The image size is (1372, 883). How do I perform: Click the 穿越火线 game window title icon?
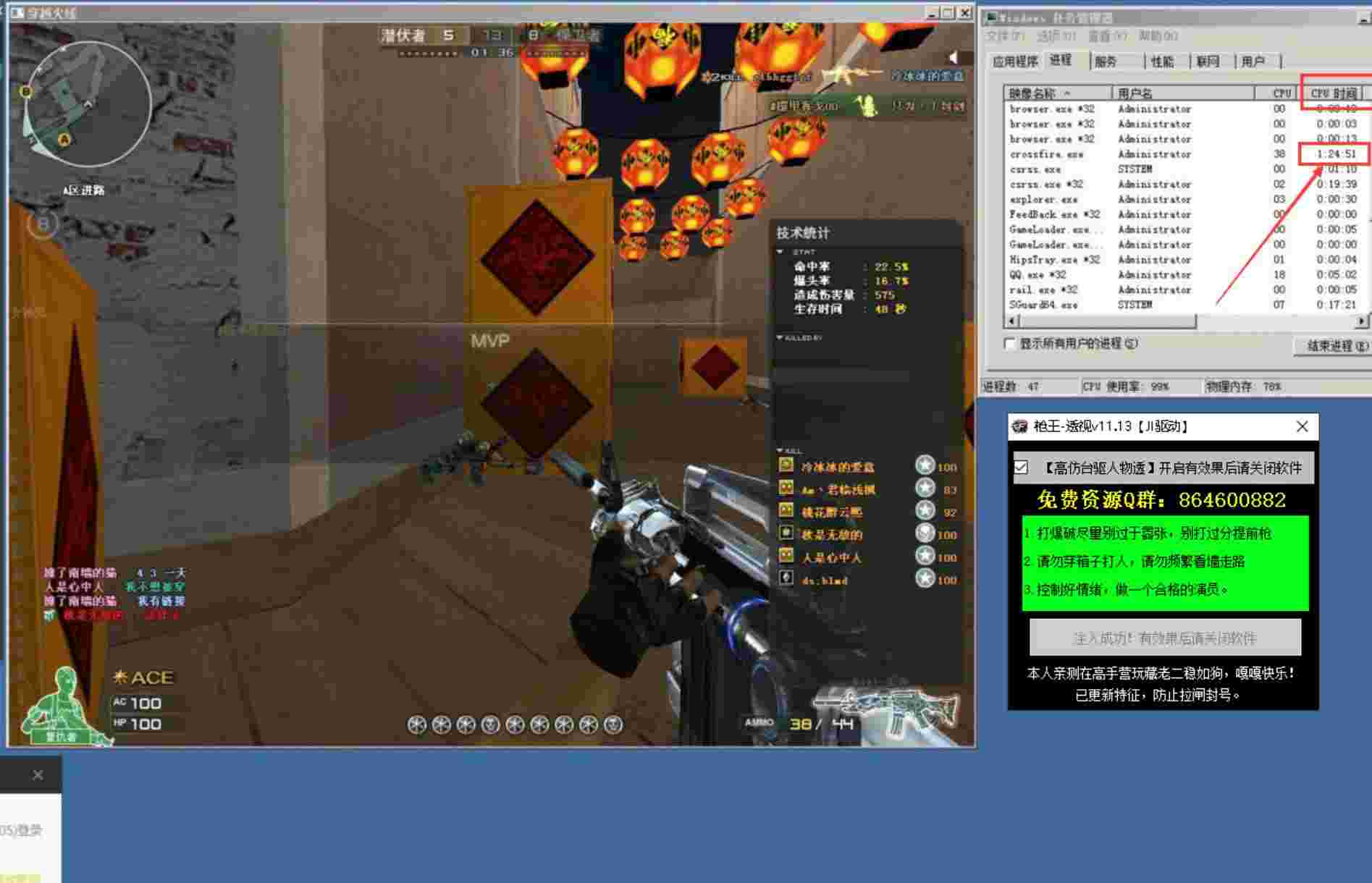pyautogui.click(x=17, y=12)
